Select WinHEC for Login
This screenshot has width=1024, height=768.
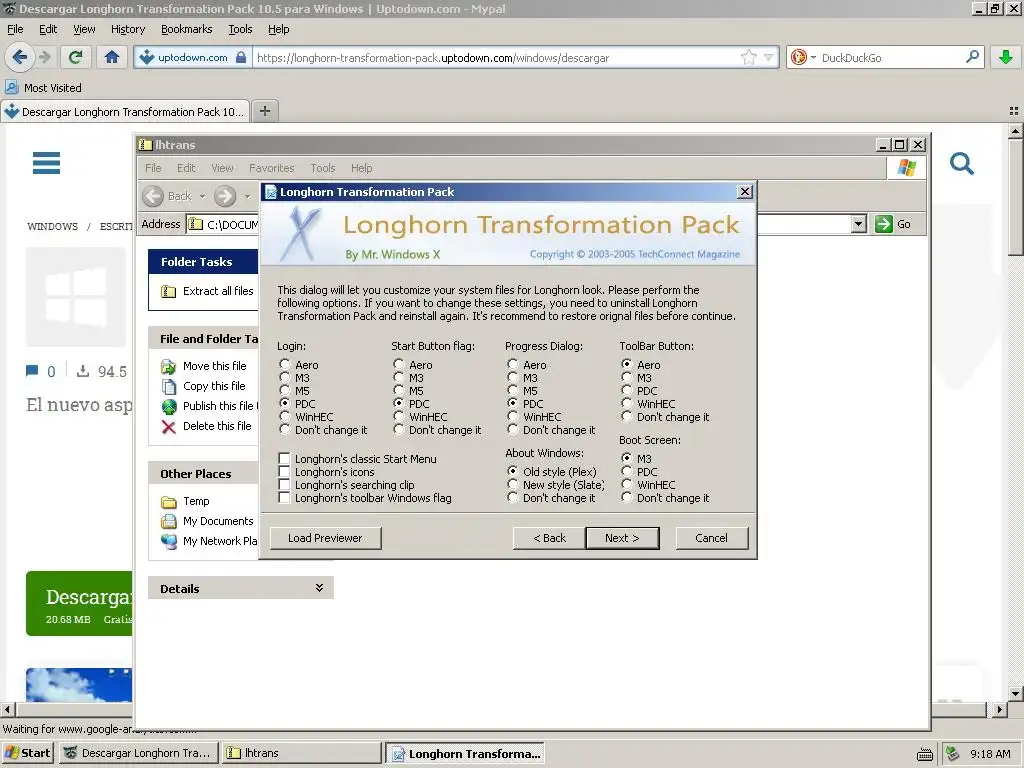point(285,416)
